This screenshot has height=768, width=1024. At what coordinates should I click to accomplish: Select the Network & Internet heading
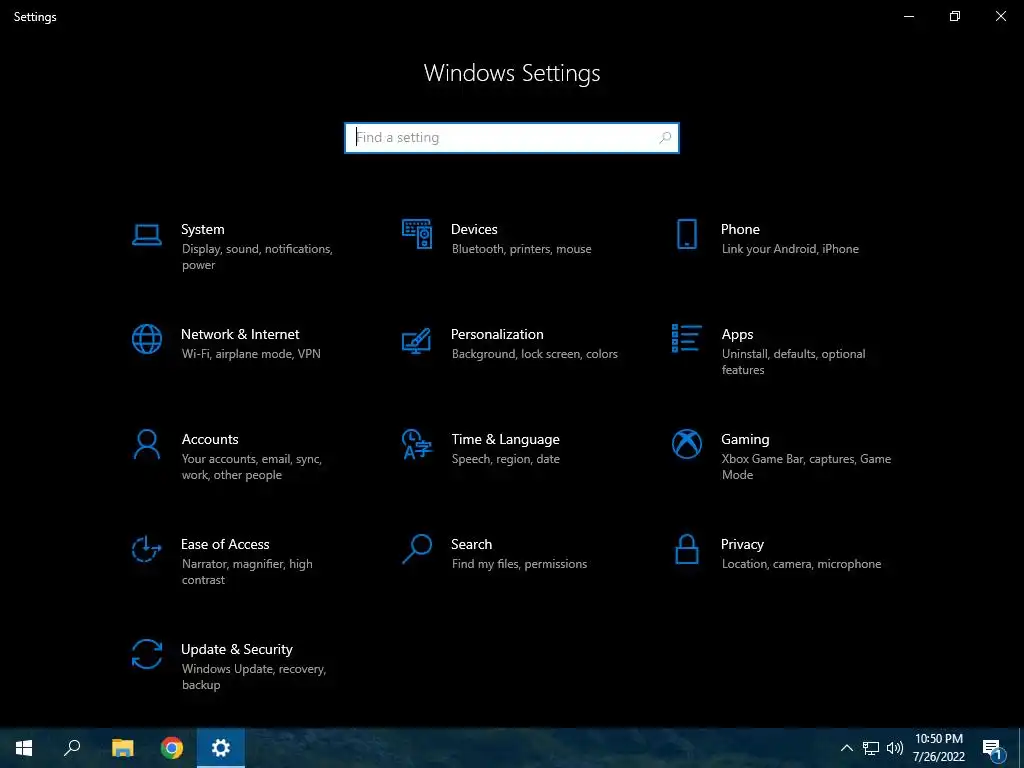pyautogui.click(x=240, y=334)
